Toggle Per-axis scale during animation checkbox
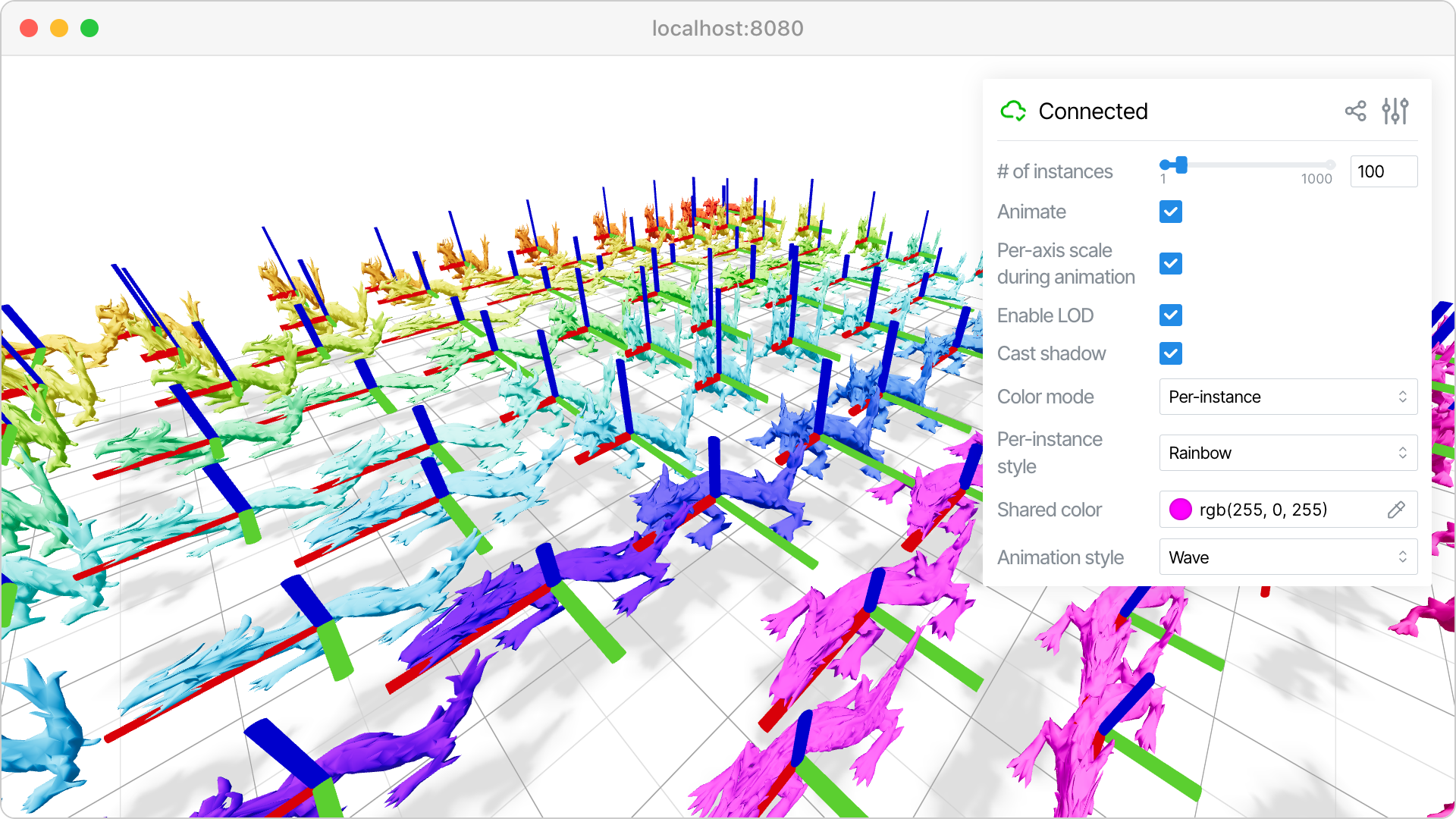 [1171, 263]
